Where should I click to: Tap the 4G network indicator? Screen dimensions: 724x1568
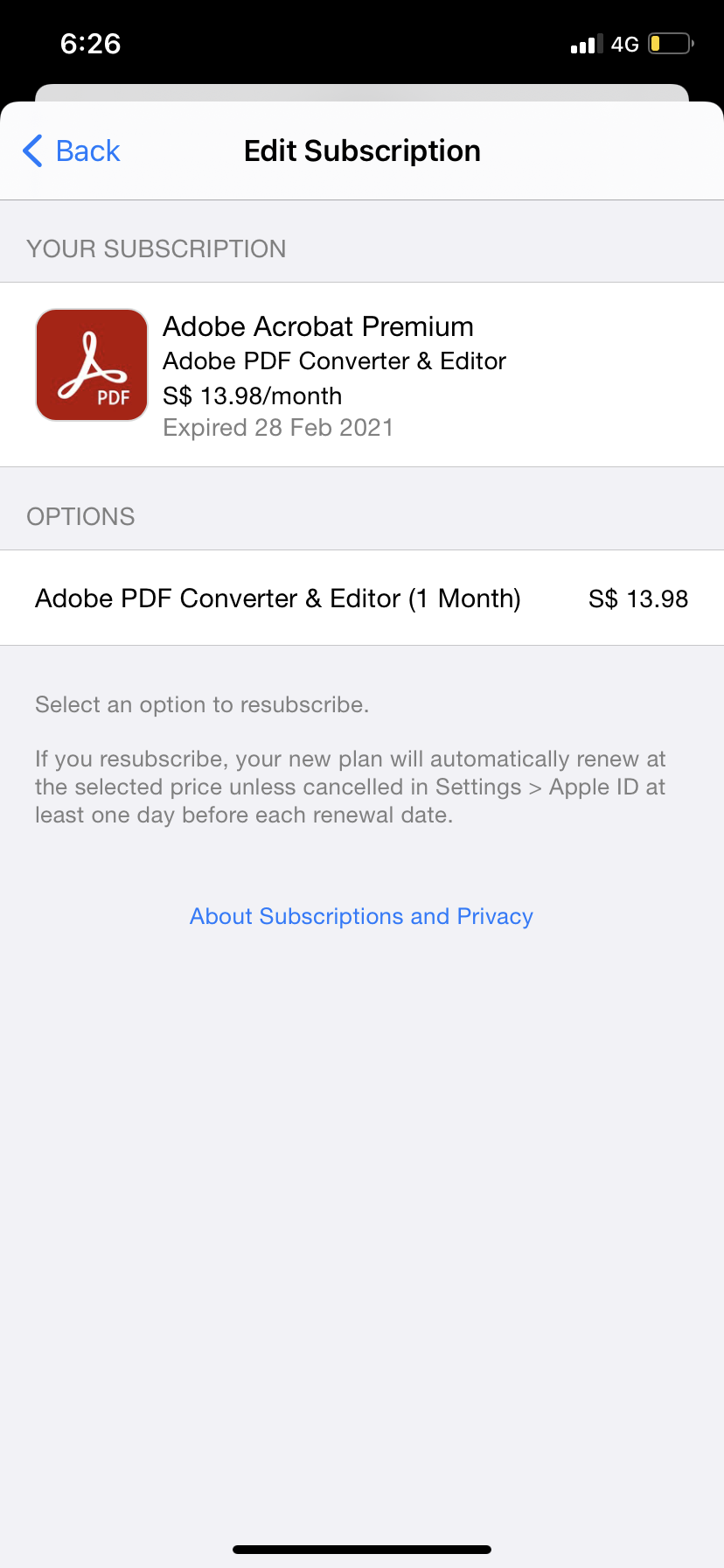click(624, 44)
